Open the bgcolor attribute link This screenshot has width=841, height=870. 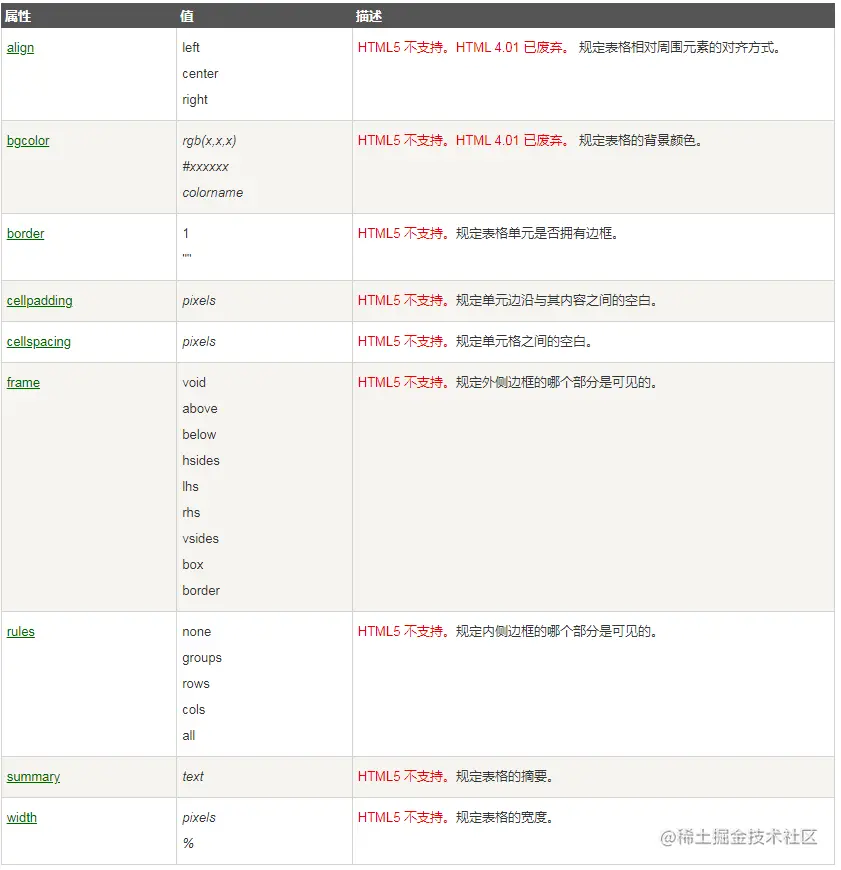[x=28, y=141]
